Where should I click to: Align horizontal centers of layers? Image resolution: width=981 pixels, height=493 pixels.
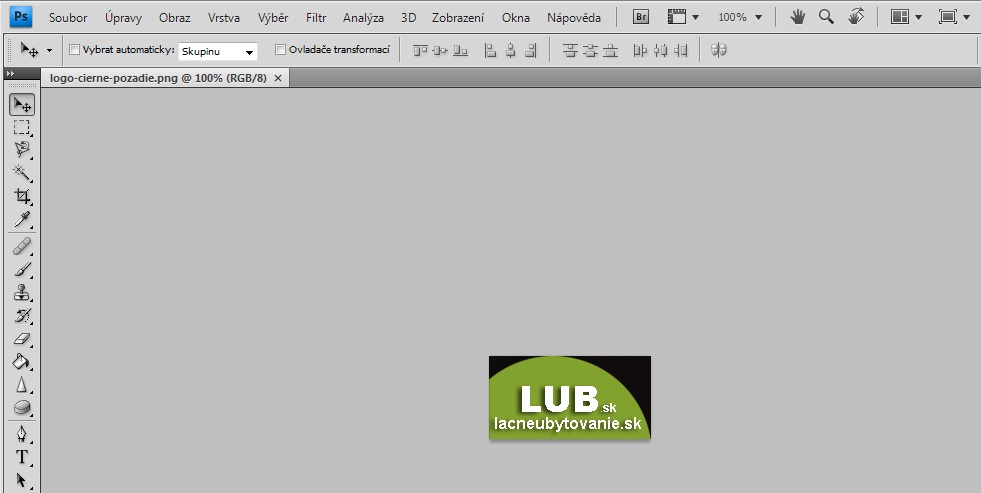(511, 51)
